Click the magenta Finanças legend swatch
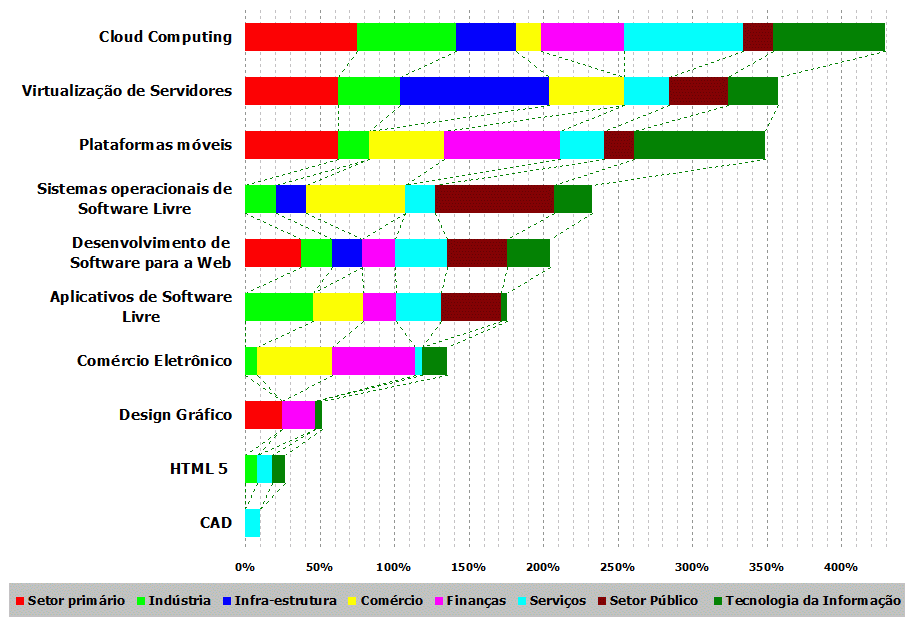The width and height of the screenshot is (912, 623). [x=439, y=601]
